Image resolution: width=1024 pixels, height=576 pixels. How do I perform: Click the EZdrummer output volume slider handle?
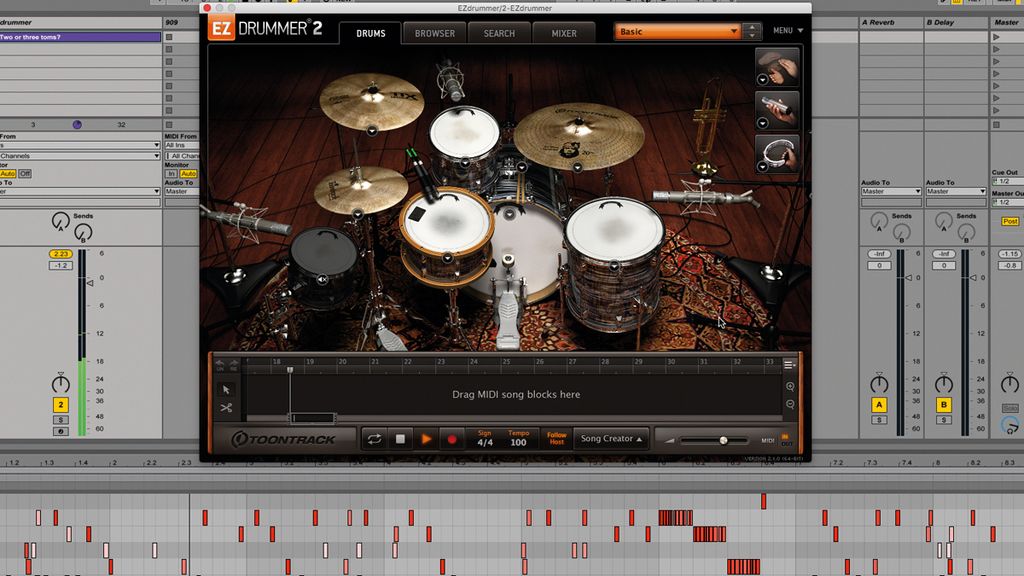pos(723,439)
